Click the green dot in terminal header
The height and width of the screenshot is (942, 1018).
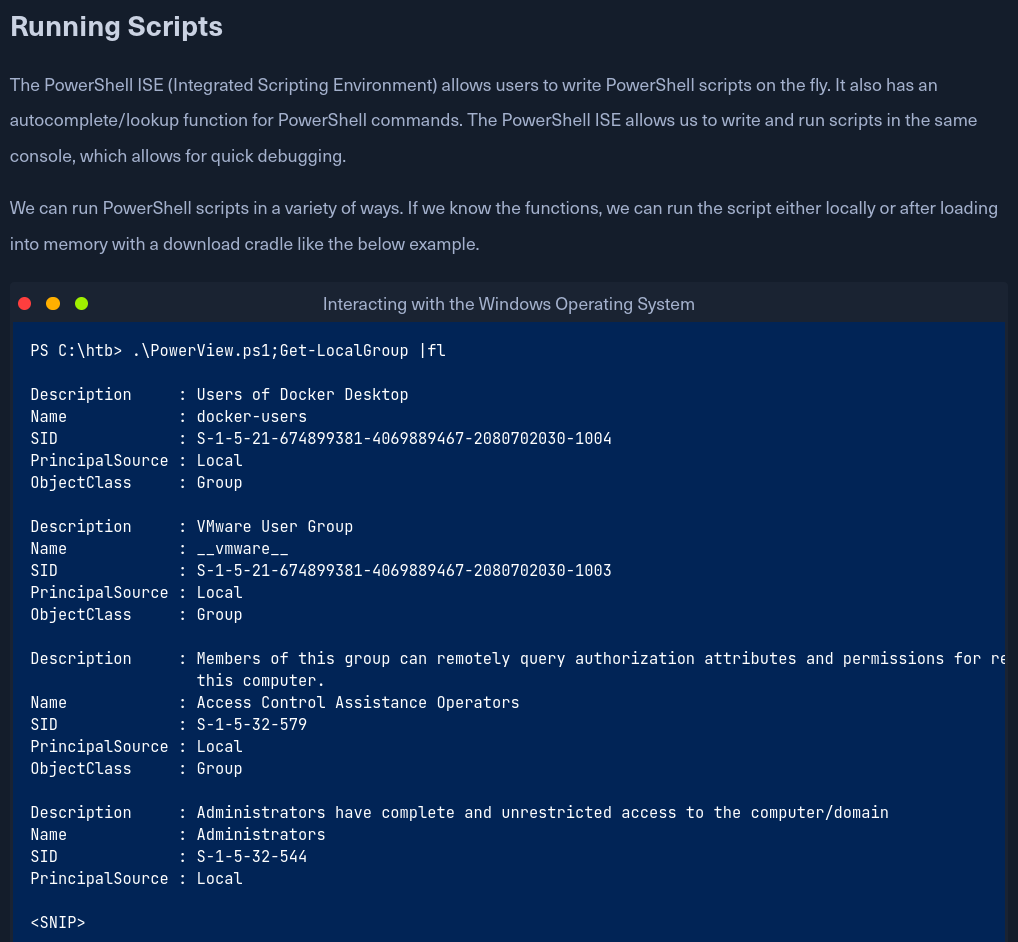tap(81, 304)
